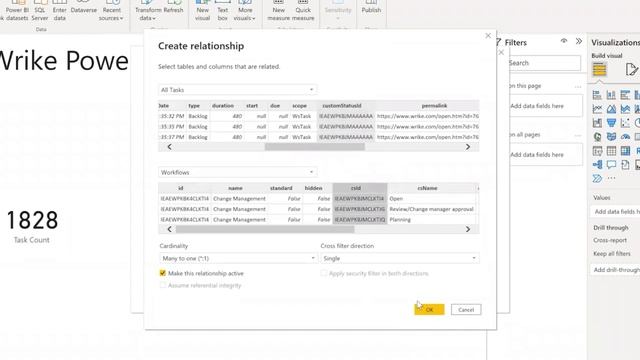Switch to Format visual icon tab

[x=631, y=69]
